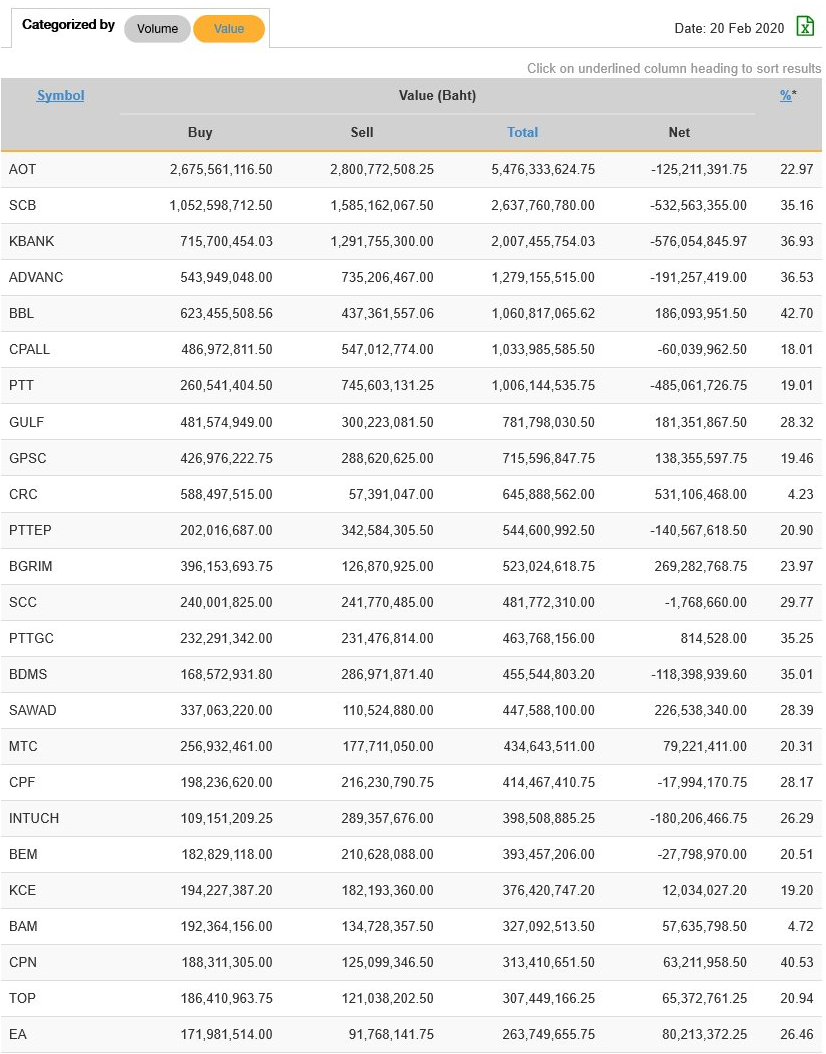Select the CPALL row symbol

pyautogui.click(x=29, y=350)
